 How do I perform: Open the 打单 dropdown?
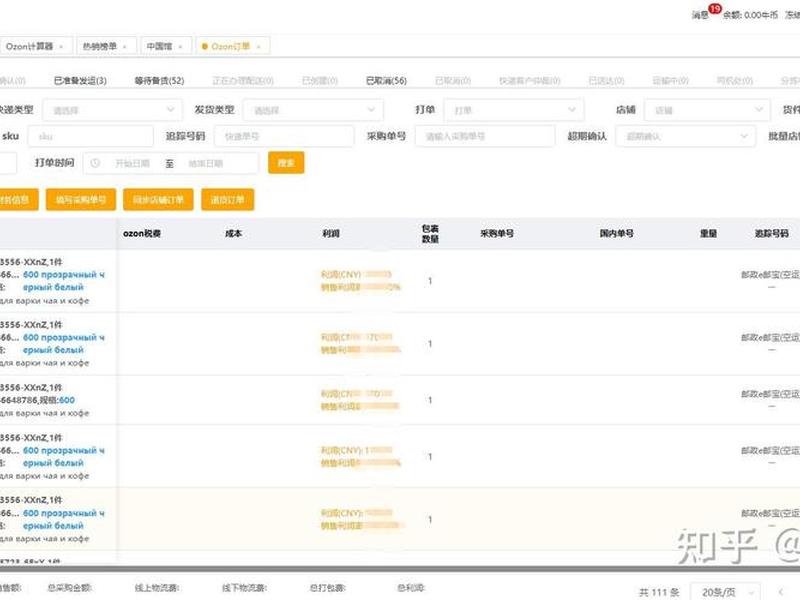point(514,110)
